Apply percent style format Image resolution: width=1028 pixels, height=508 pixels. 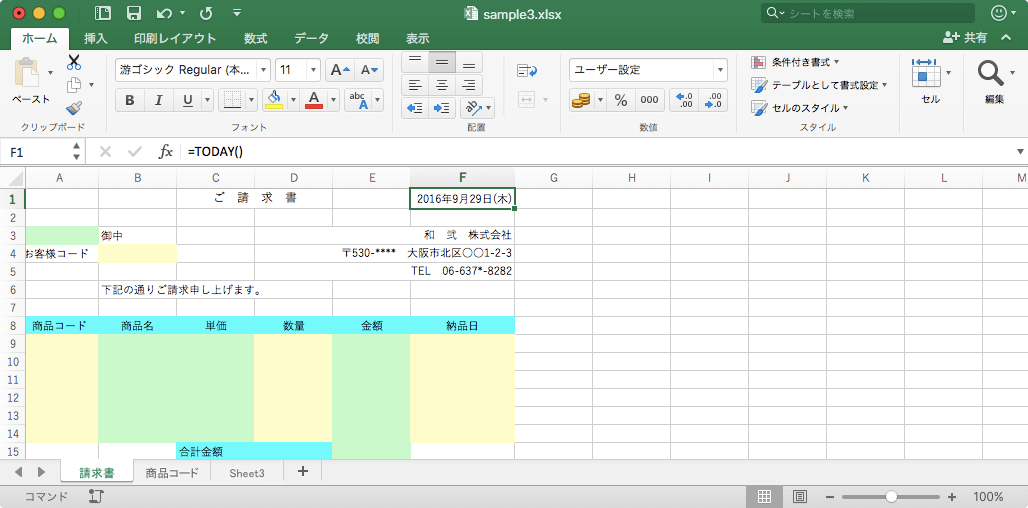pos(621,100)
